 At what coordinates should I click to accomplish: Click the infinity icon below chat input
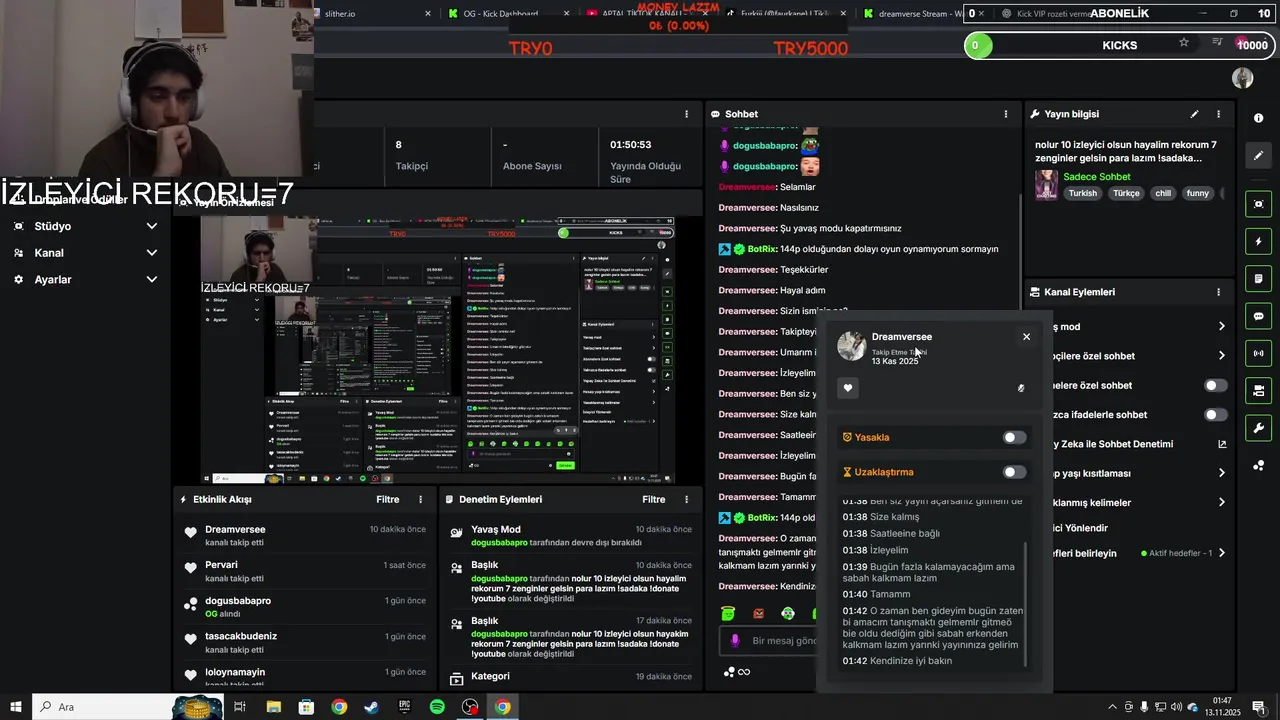pos(744,672)
